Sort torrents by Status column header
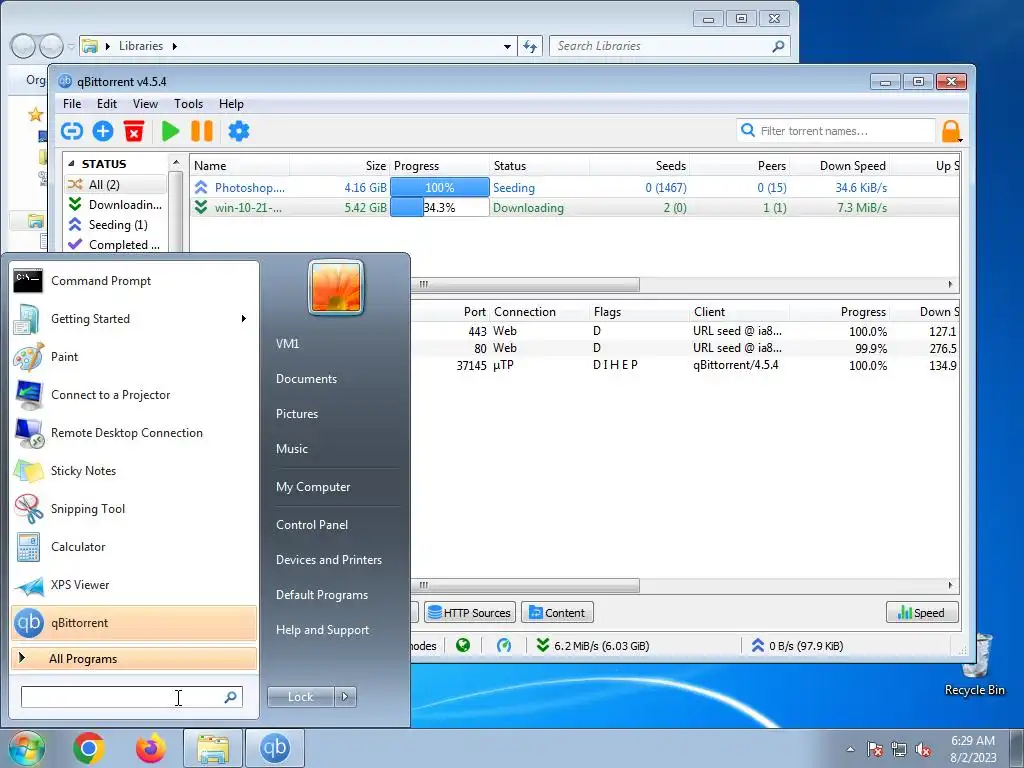The width and height of the screenshot is (1024, 768). coord(539,166)
